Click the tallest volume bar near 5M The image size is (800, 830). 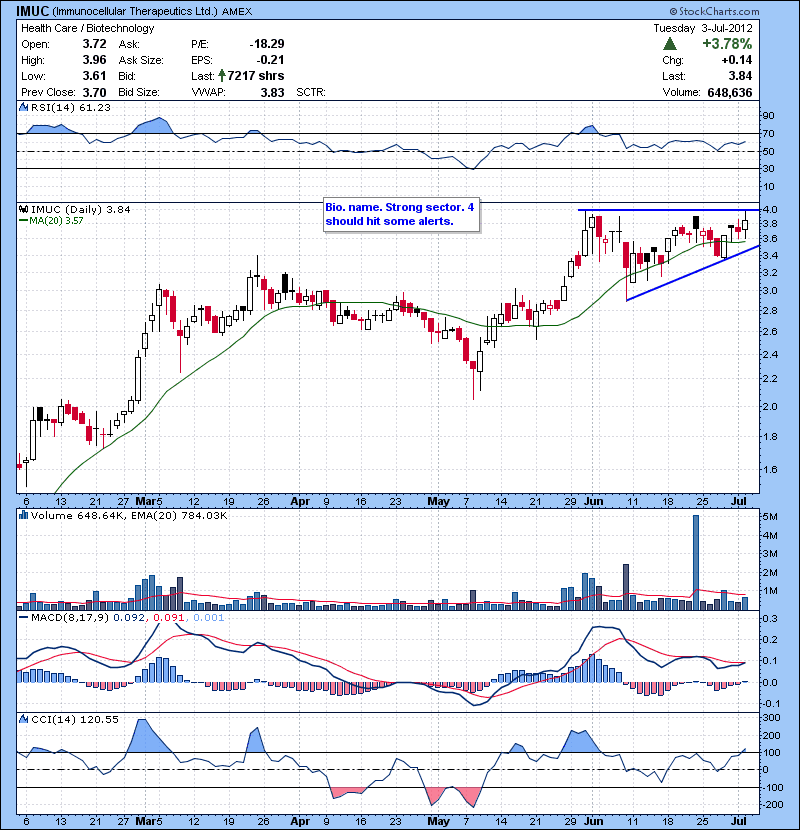click(696, 562)
